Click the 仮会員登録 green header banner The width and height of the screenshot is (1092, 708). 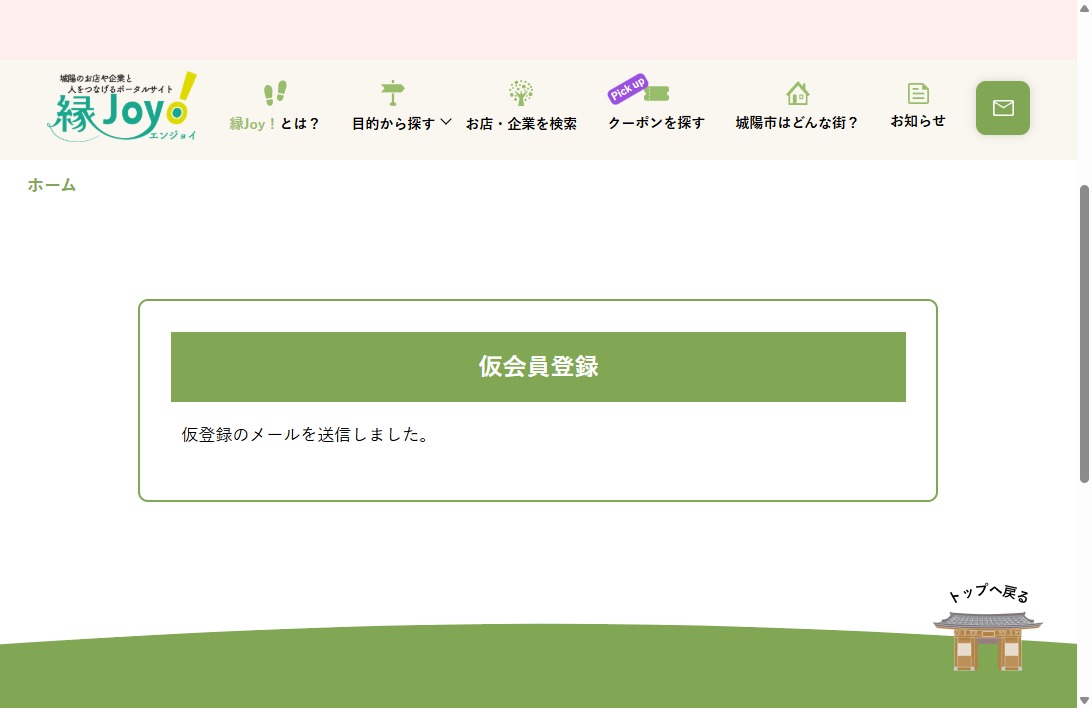coord(538,366)
